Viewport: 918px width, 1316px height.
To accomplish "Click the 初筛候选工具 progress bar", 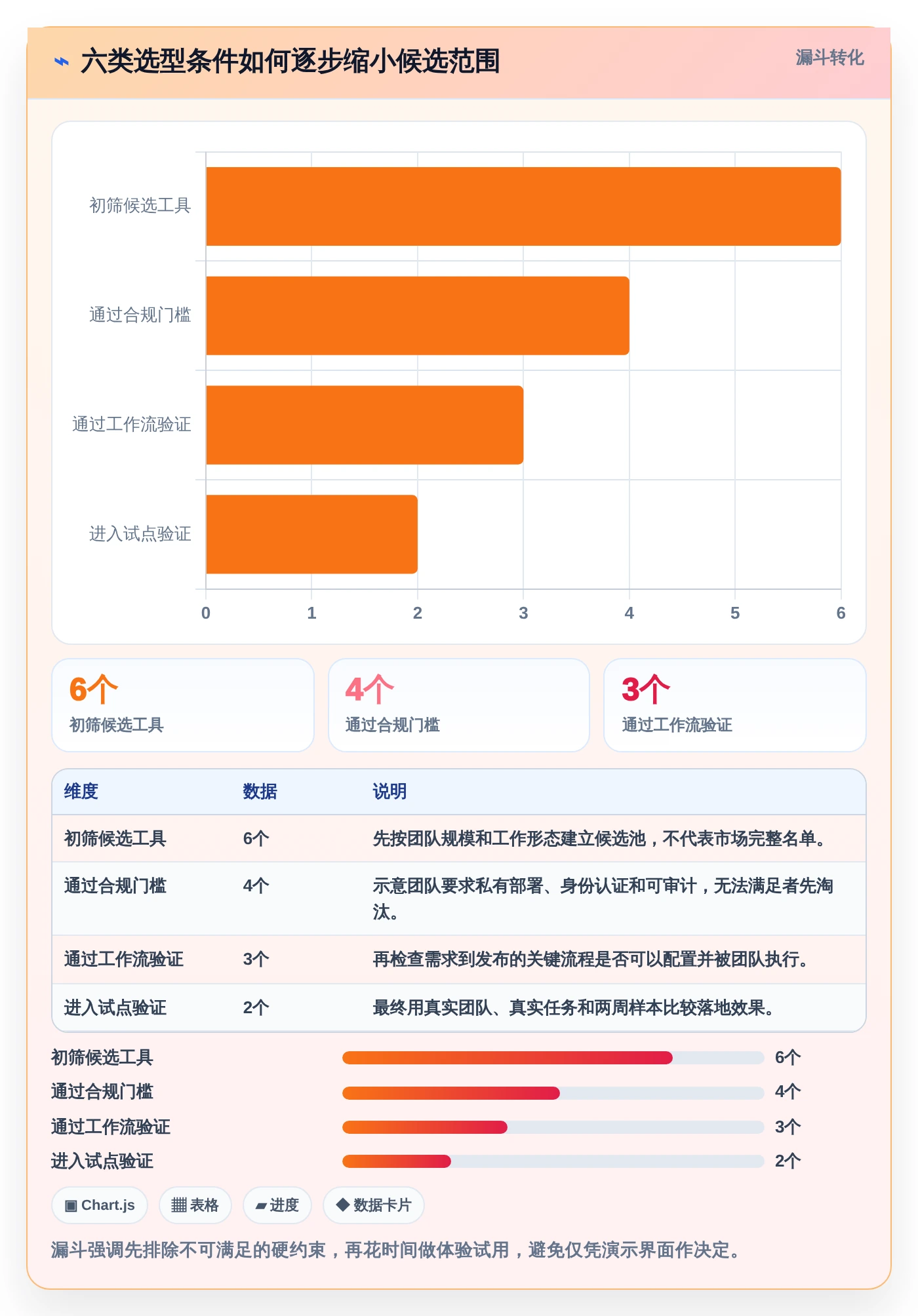I will tap(553, 1058).
